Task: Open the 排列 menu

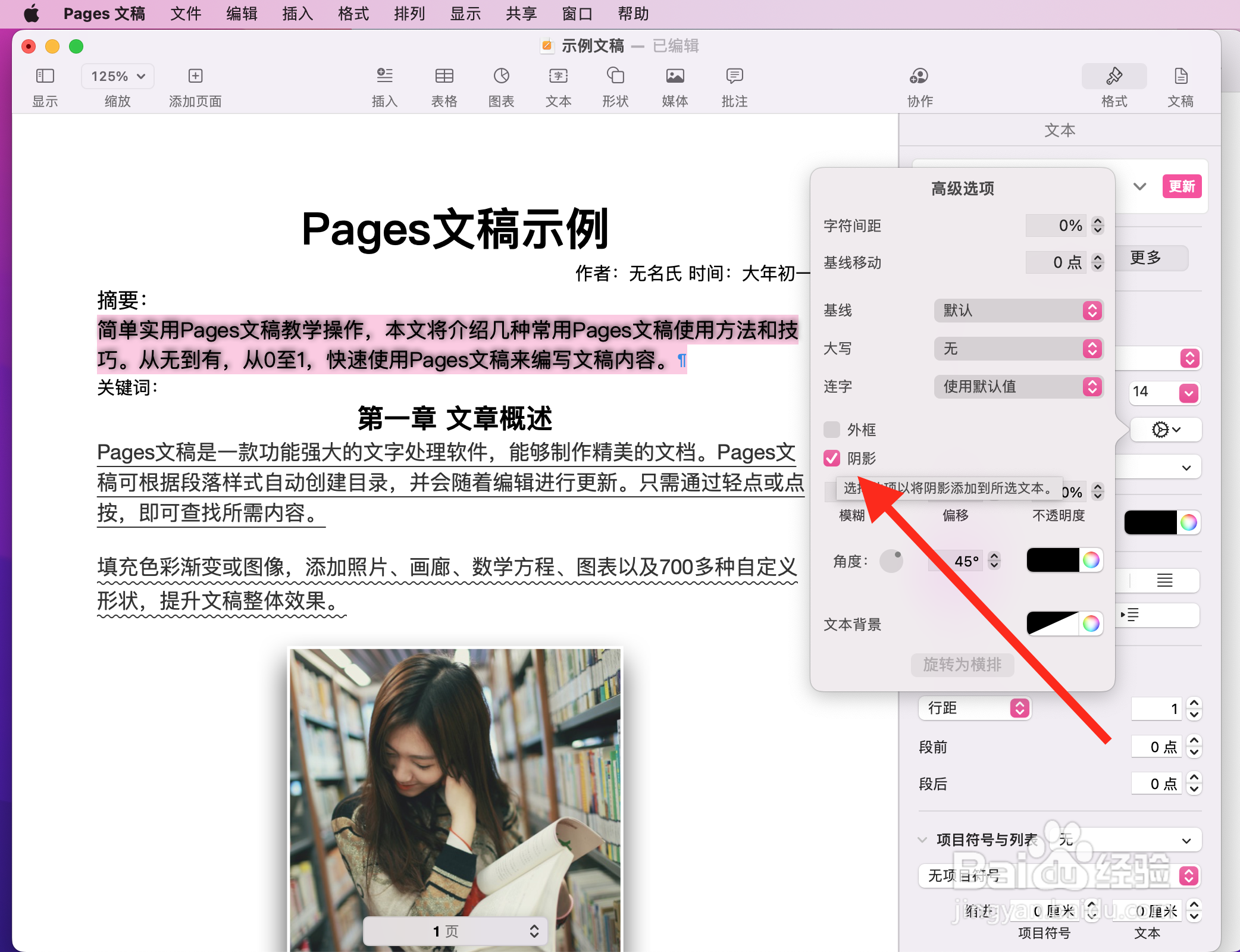Action: (409, 13)
